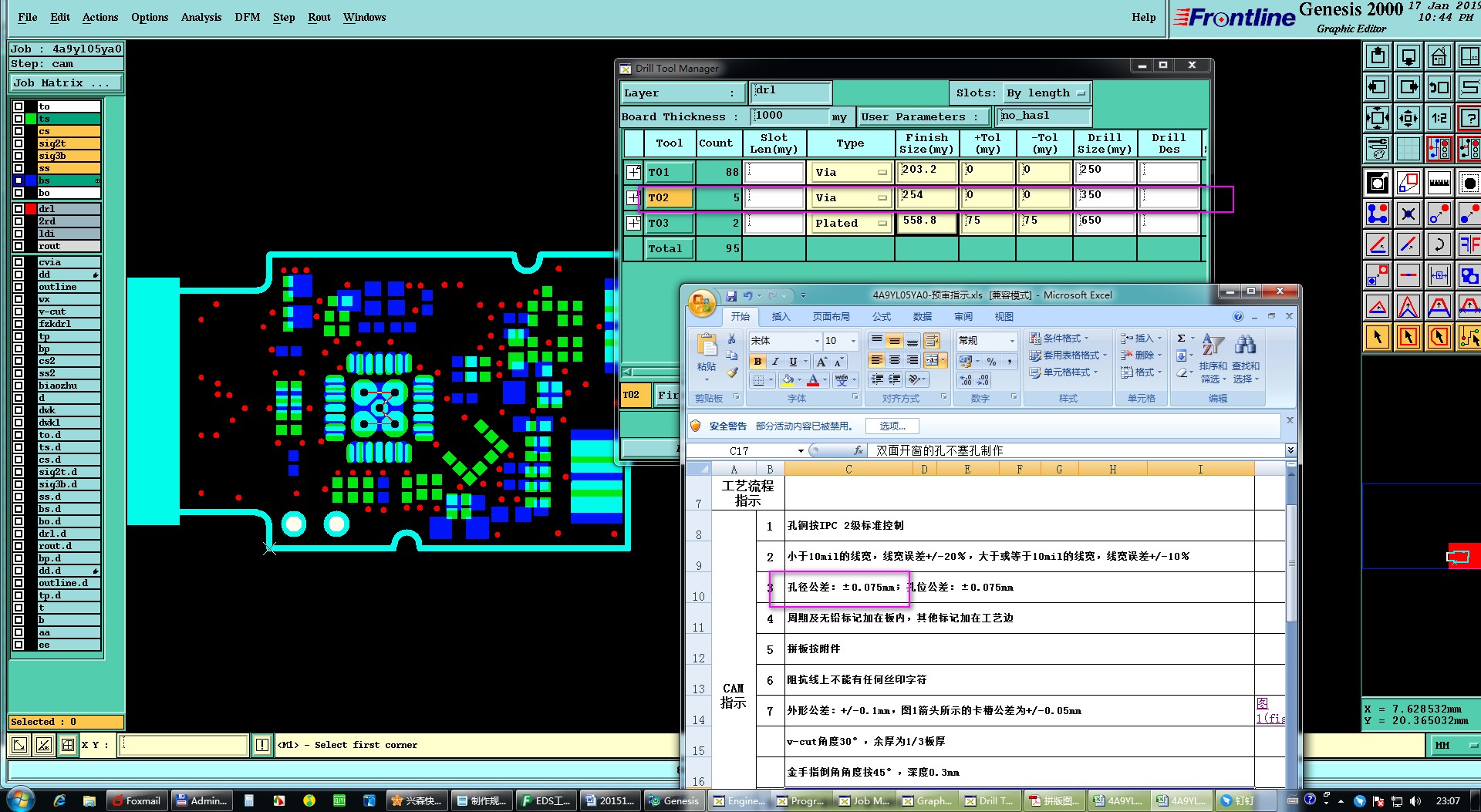Open the DFM menu

tap(247, 17)
